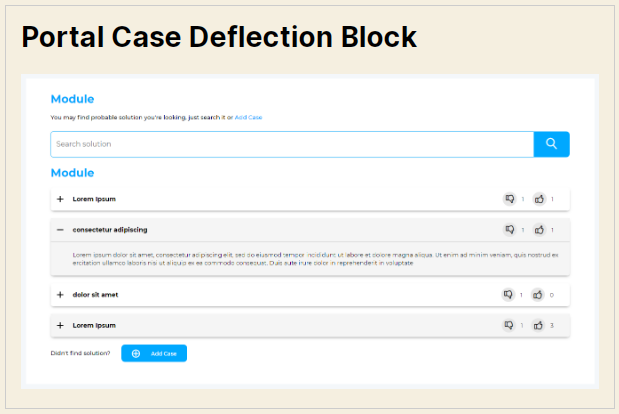Thumbs up the last Lorem ipsum row
Screen dimensions: 619x414
point(539,325)
